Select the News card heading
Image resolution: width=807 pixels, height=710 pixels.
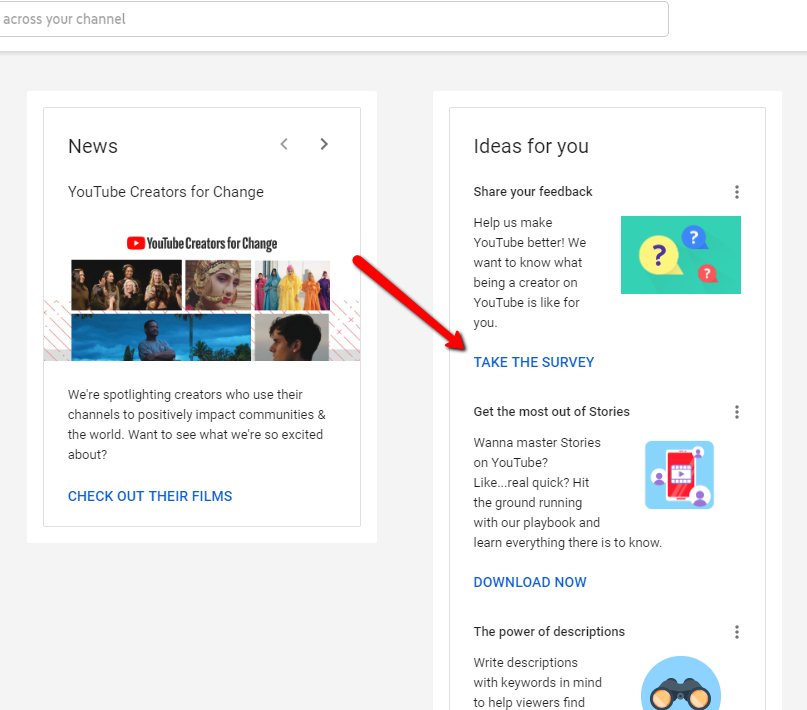click(x=93, y=146)
